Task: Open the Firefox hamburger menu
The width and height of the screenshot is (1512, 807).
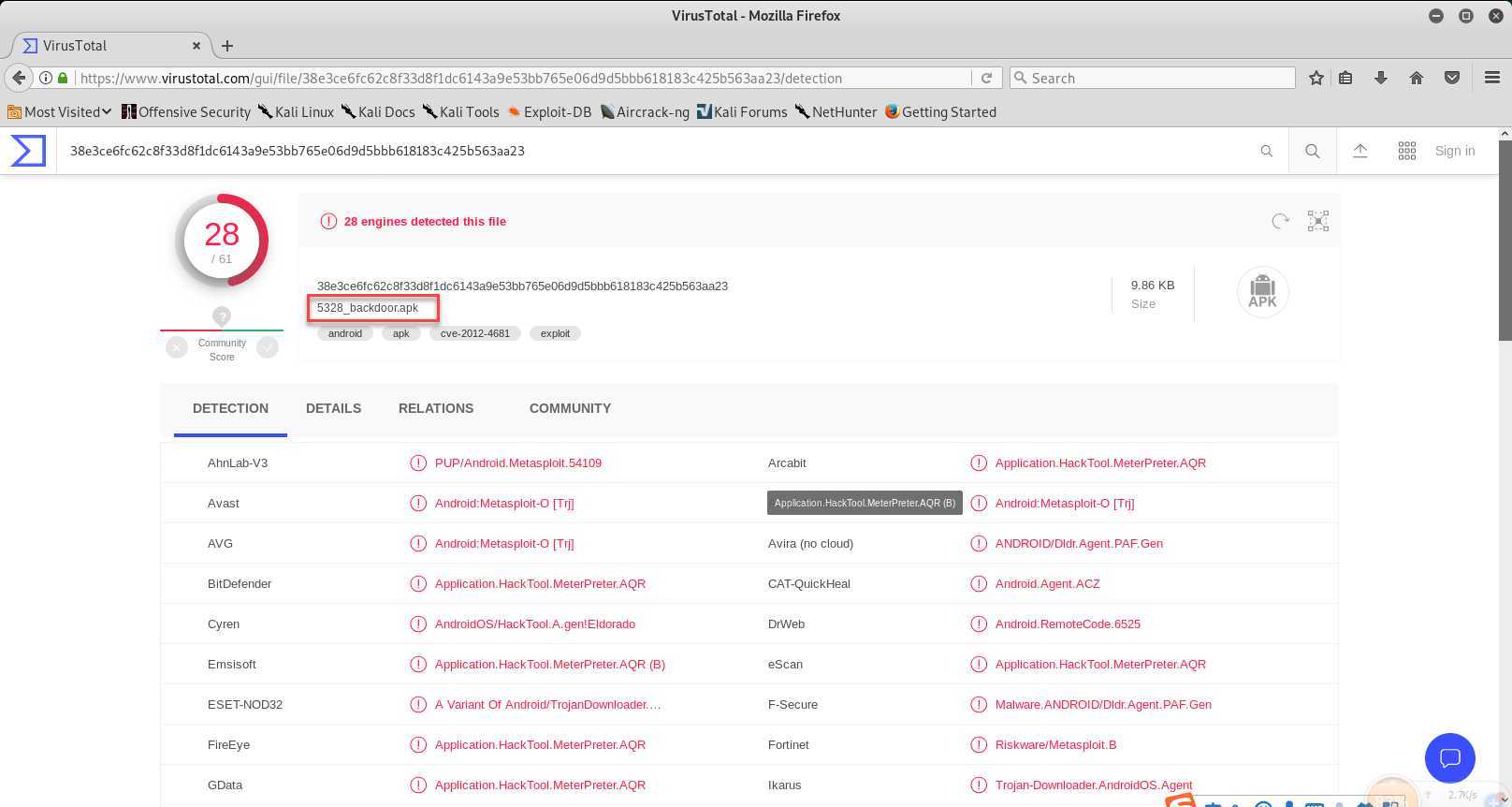Action: 1491,78
